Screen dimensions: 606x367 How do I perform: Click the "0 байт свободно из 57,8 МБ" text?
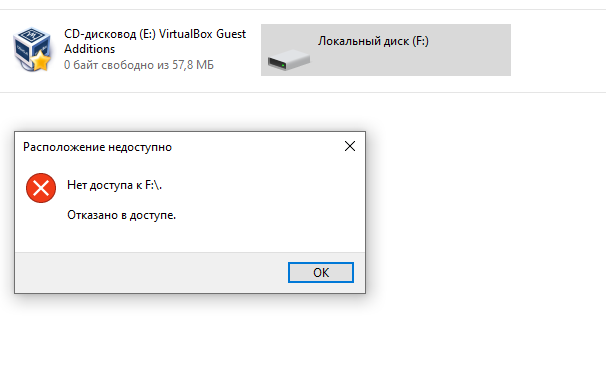pyautogui.click(x=139, y=65)
